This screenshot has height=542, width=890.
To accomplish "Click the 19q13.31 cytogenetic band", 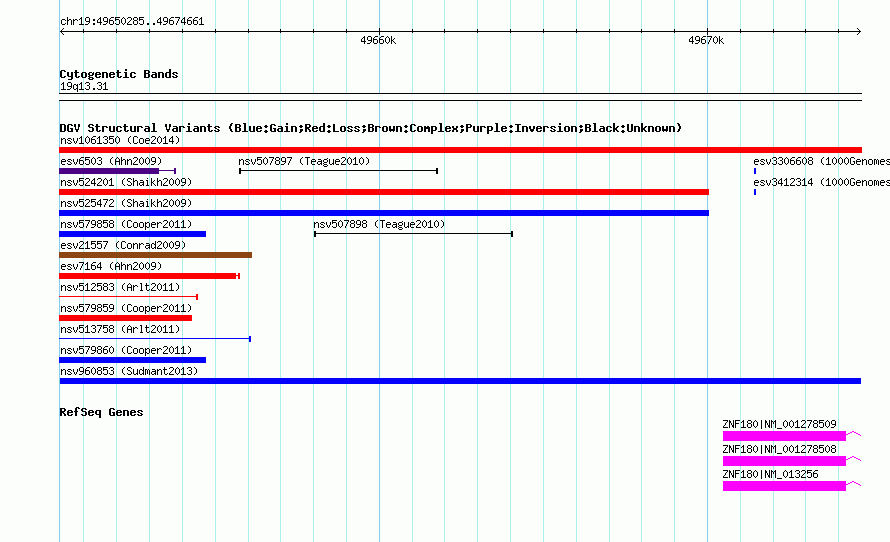I will click(460, 97).
